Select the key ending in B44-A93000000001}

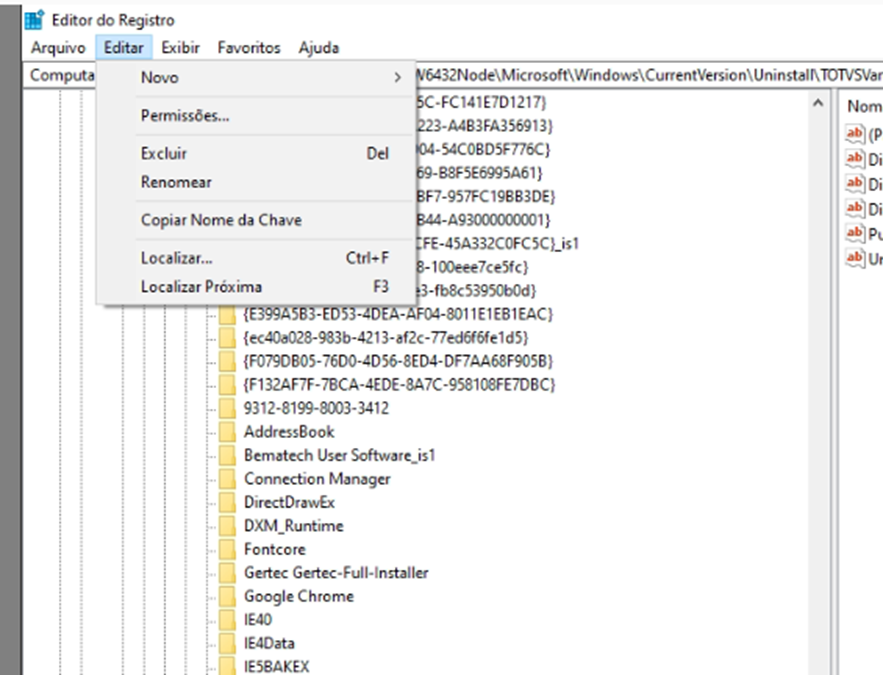tap(483, 220)
